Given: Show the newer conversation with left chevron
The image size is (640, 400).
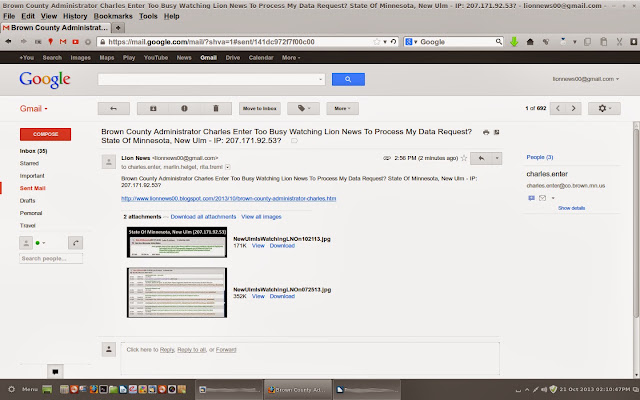Looking at the screenshot, I should (558, 109).
